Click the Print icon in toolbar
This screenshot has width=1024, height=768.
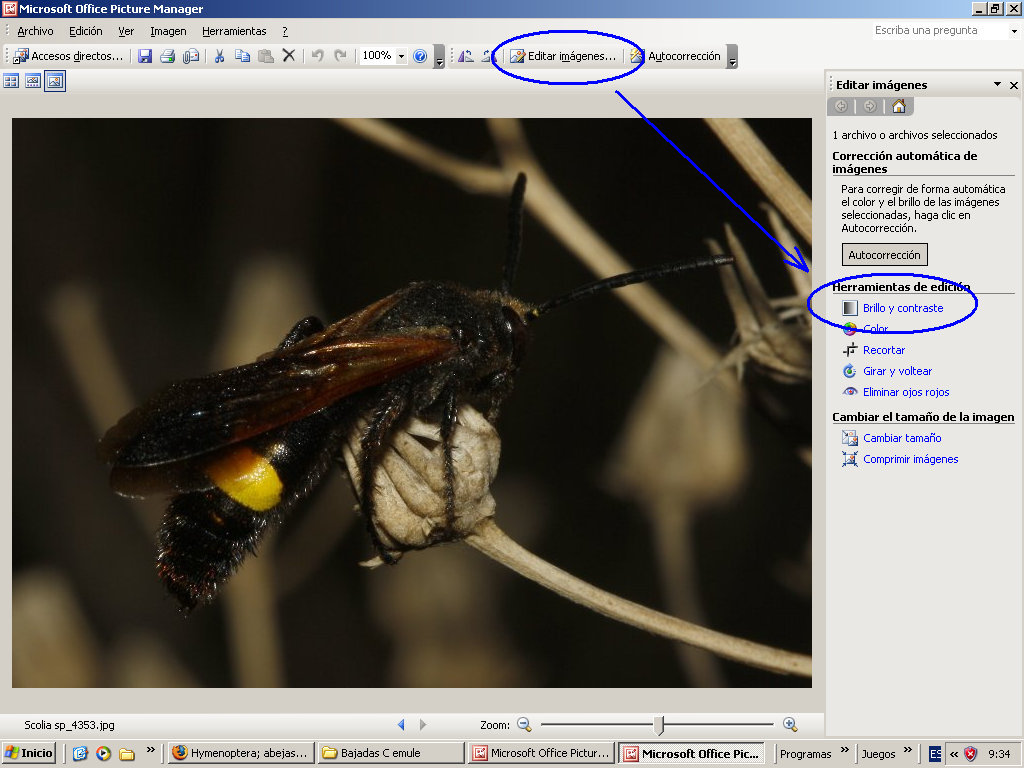tap(168, 56)
